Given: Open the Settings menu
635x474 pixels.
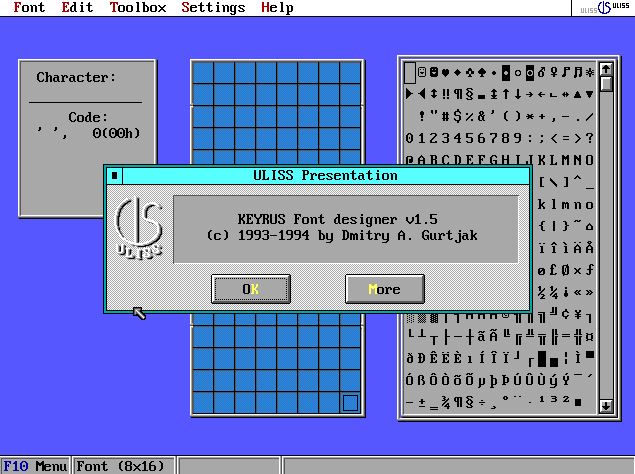Looking at the screenshot, I should pyautogui.click(x=213, y=8).
